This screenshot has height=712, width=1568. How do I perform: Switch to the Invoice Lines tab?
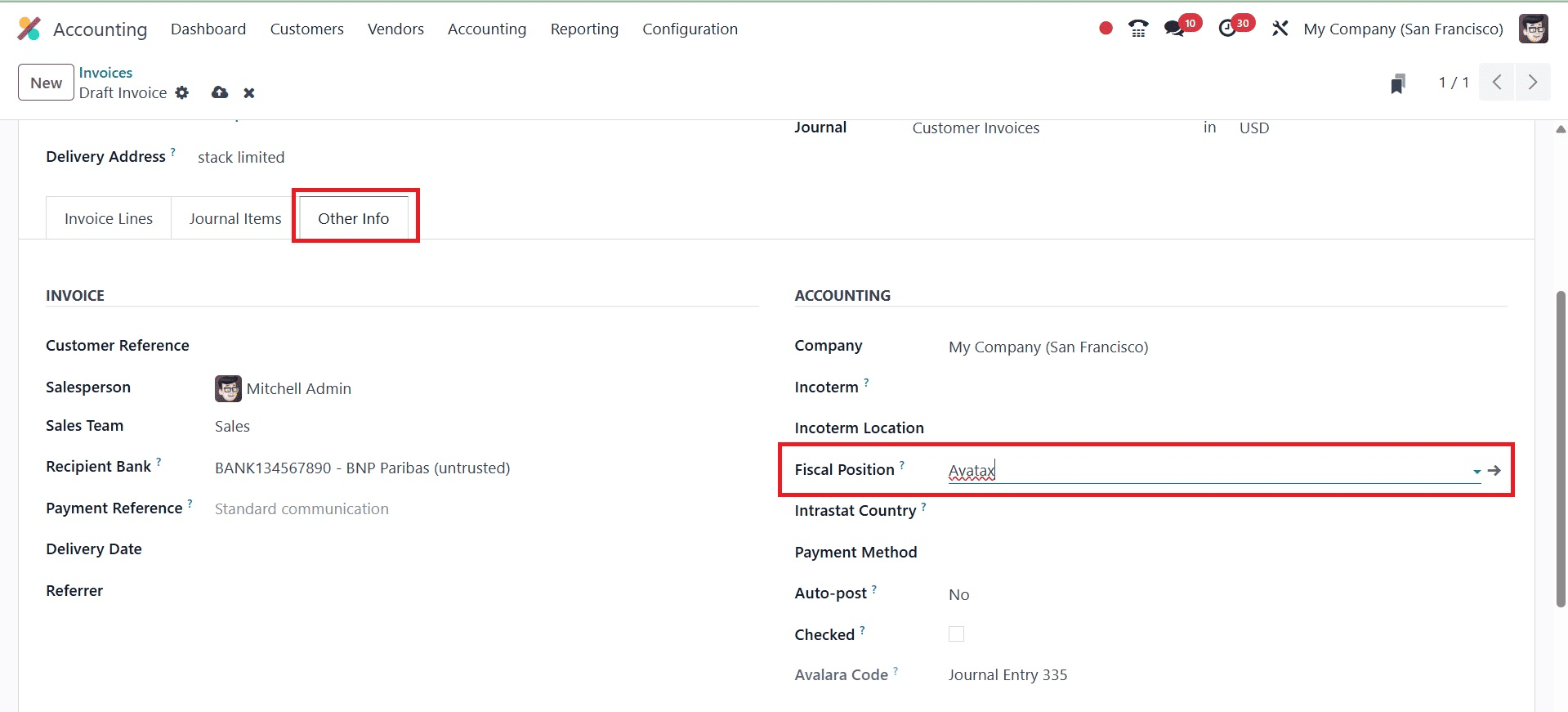click(x=109, y=219)
